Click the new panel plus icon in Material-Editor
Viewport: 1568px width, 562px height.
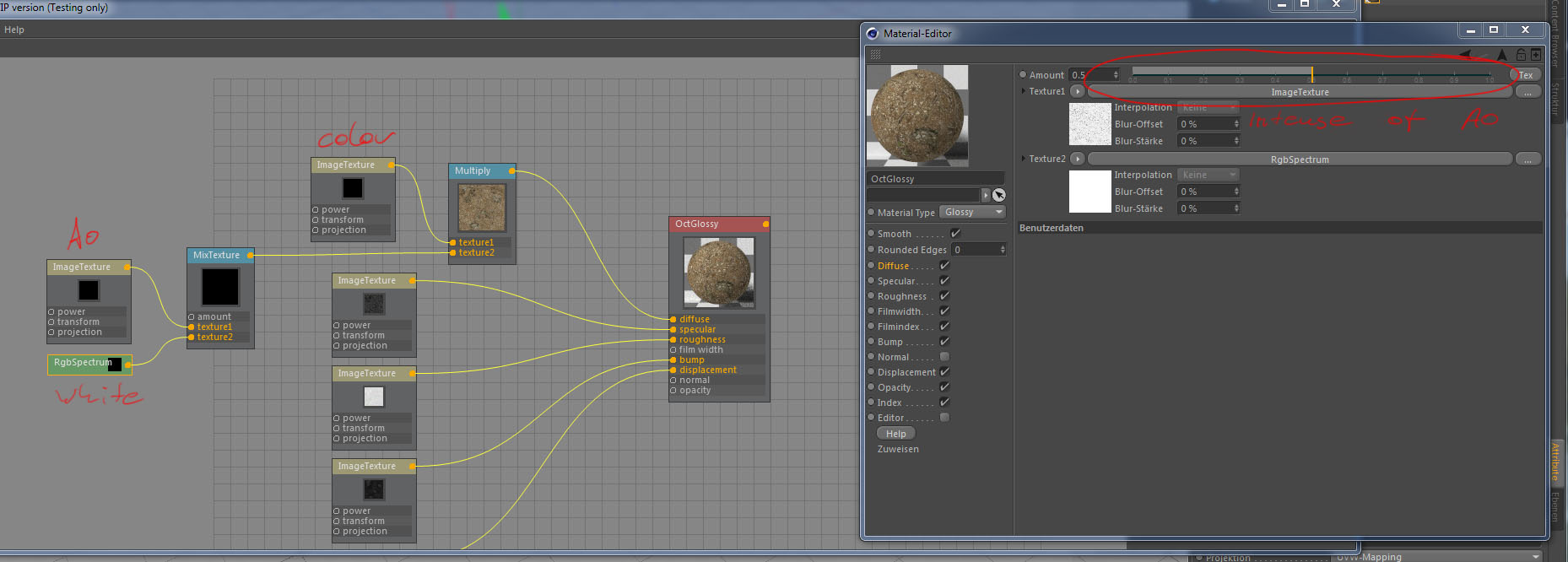click(1536, 55)
